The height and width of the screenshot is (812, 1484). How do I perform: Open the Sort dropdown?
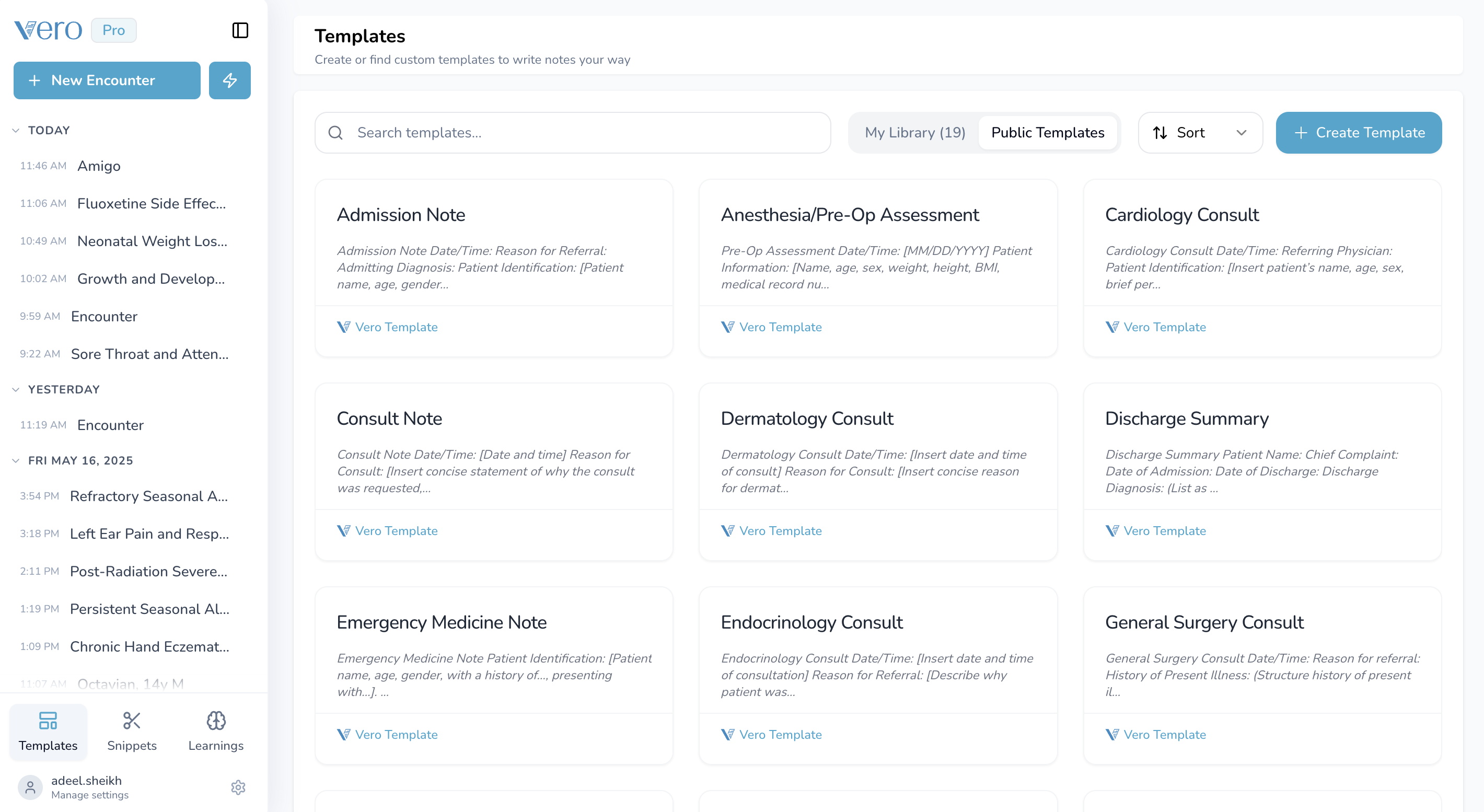1199,132
